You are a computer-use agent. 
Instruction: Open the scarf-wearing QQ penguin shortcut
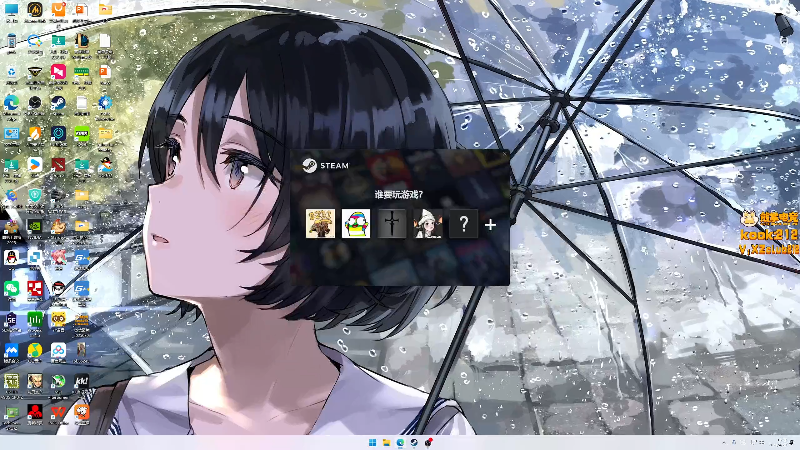pos(105,164)
